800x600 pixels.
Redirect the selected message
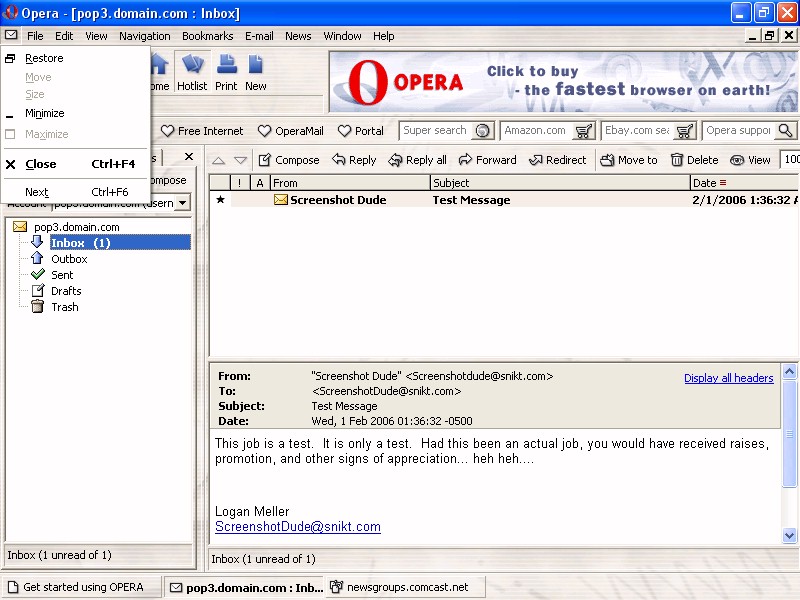[558, 160]
